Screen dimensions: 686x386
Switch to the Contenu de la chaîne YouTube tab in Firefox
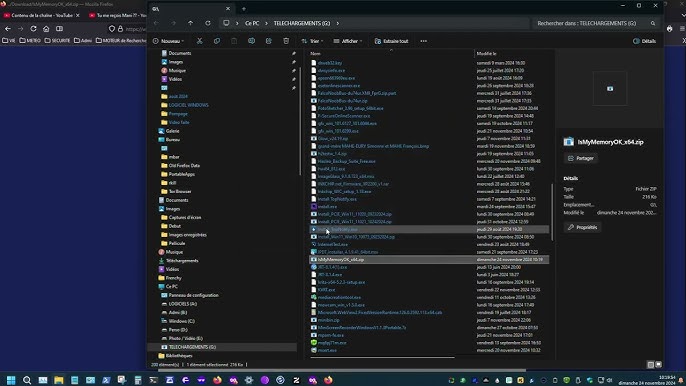click(x=42, y=15)
